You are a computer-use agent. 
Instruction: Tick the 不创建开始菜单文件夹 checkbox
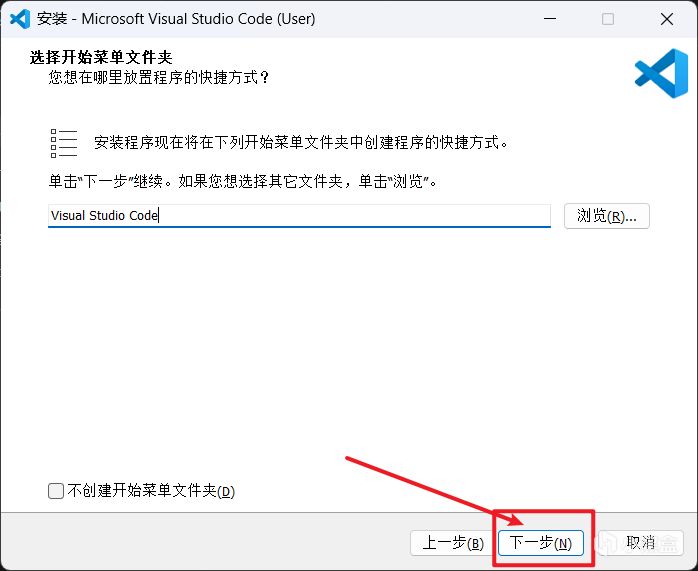point(56,491)
